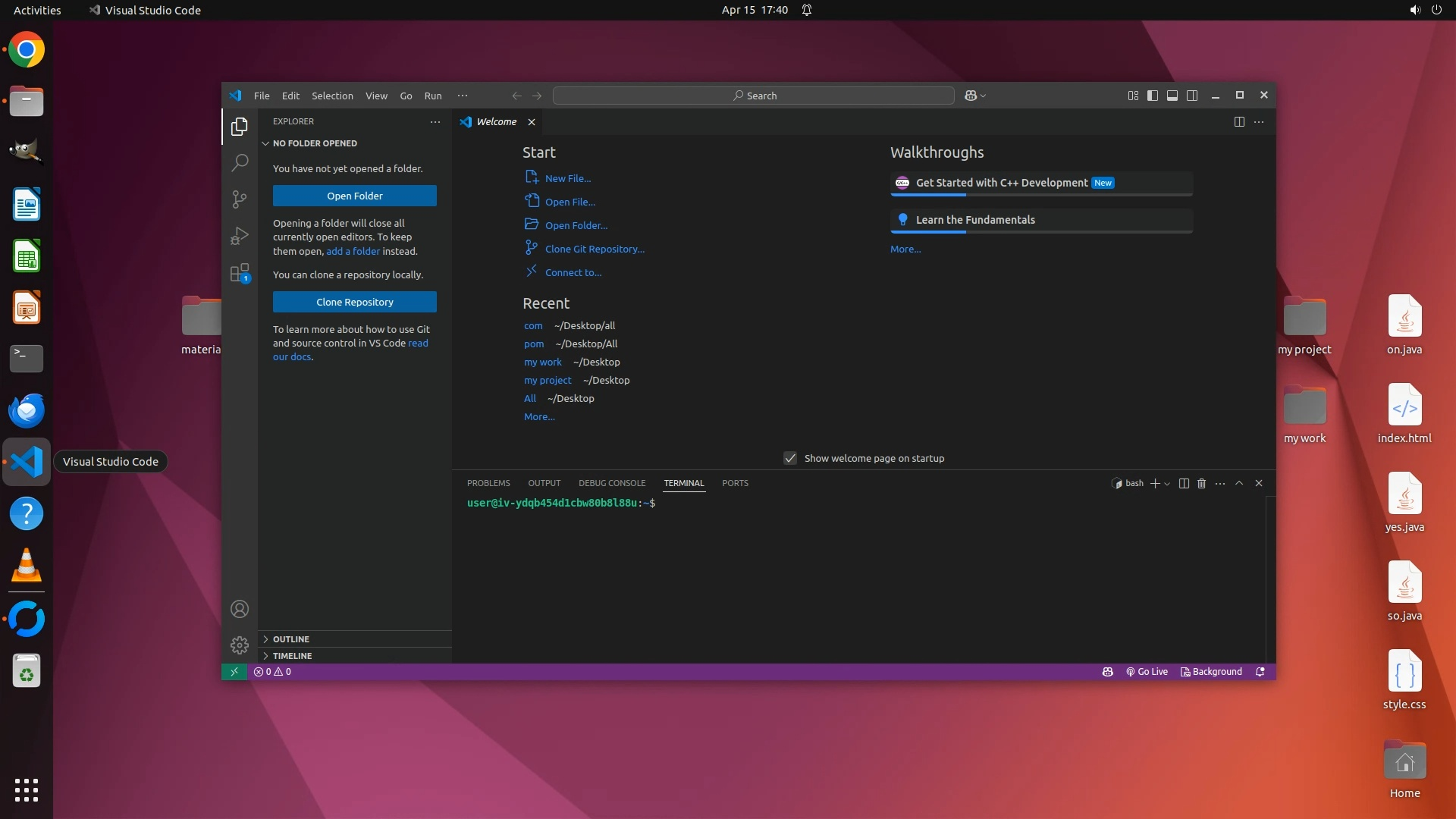Expand the Outline section
1456x819 pixels.
tap(291, 639)
